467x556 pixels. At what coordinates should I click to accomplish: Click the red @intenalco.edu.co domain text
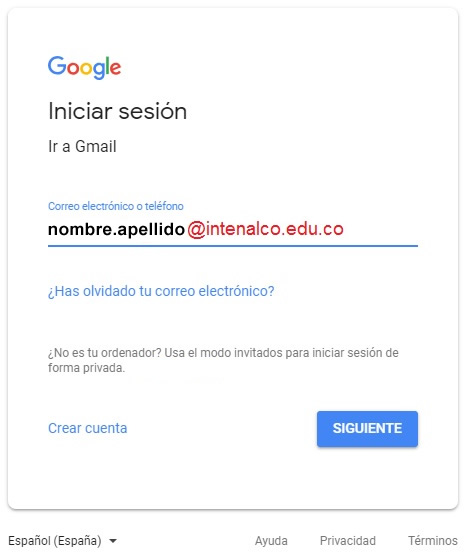coord(265,229)
